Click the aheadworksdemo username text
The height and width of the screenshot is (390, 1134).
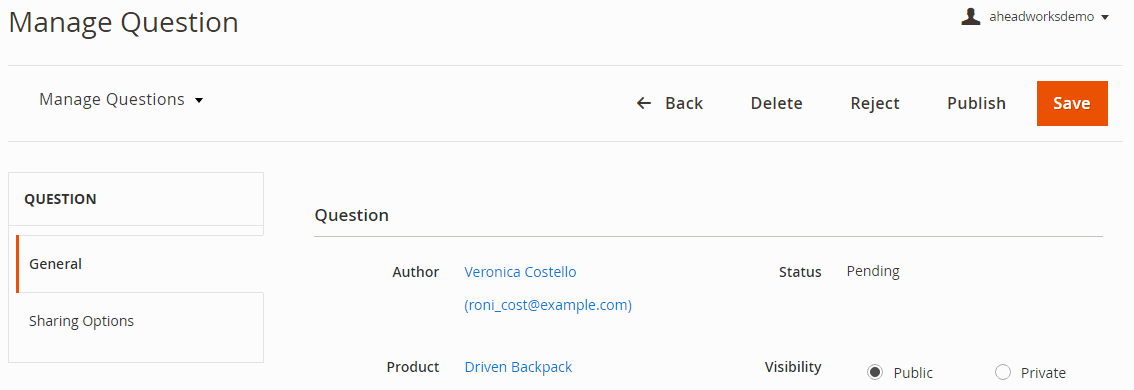pyautogui.click(x=1041, y=17)
